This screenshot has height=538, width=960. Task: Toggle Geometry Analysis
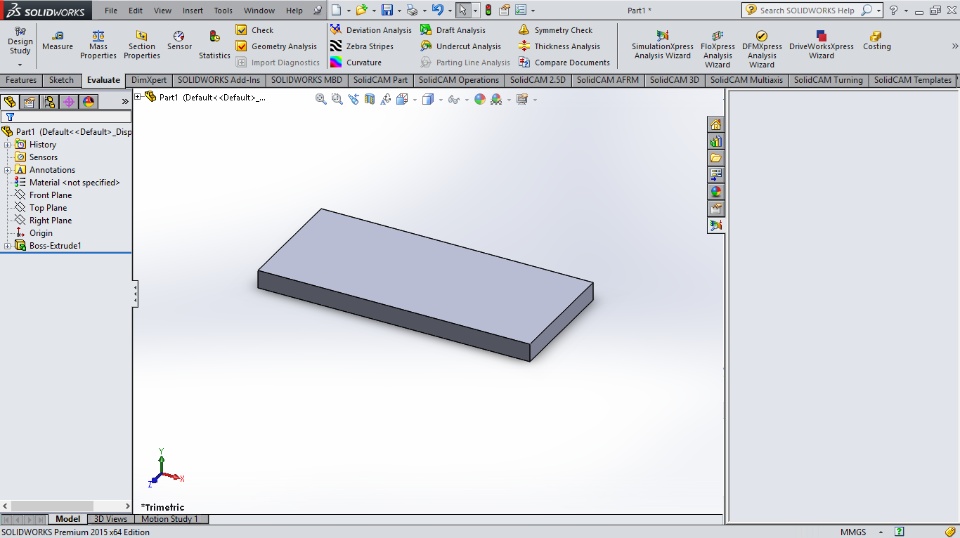[x=276, y=46]
